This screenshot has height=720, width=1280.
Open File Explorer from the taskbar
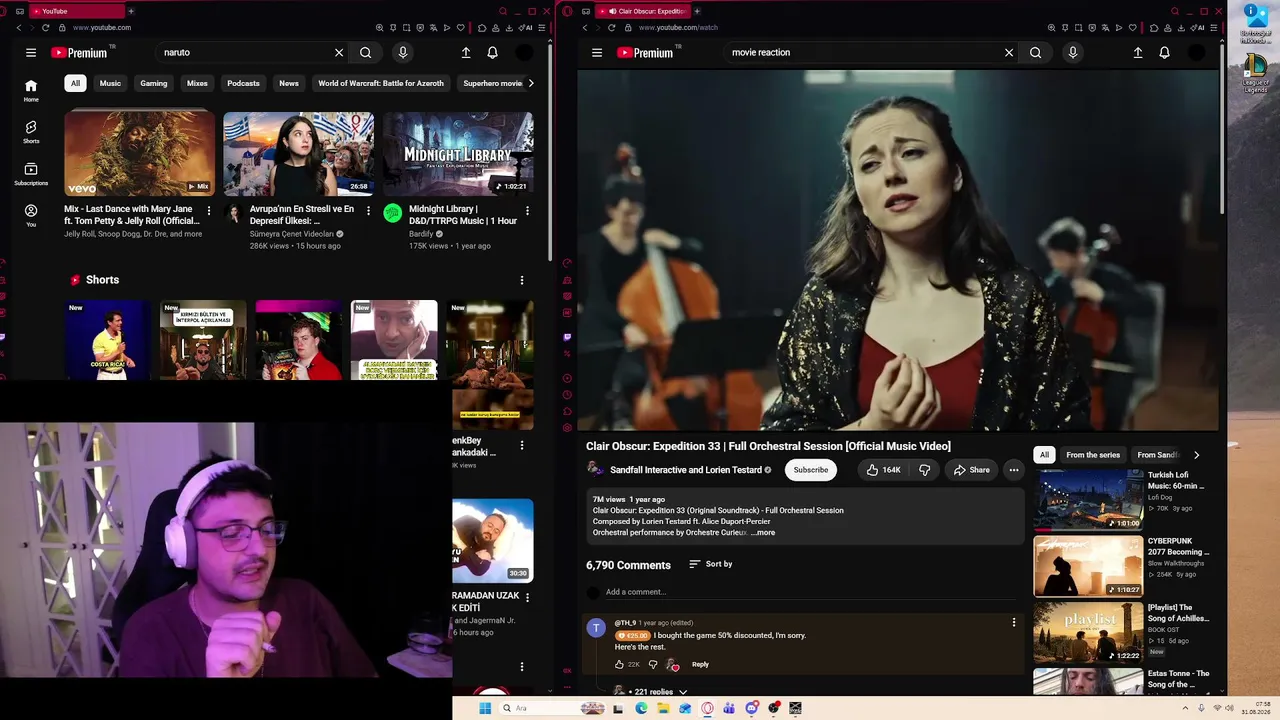pos(663,708)
